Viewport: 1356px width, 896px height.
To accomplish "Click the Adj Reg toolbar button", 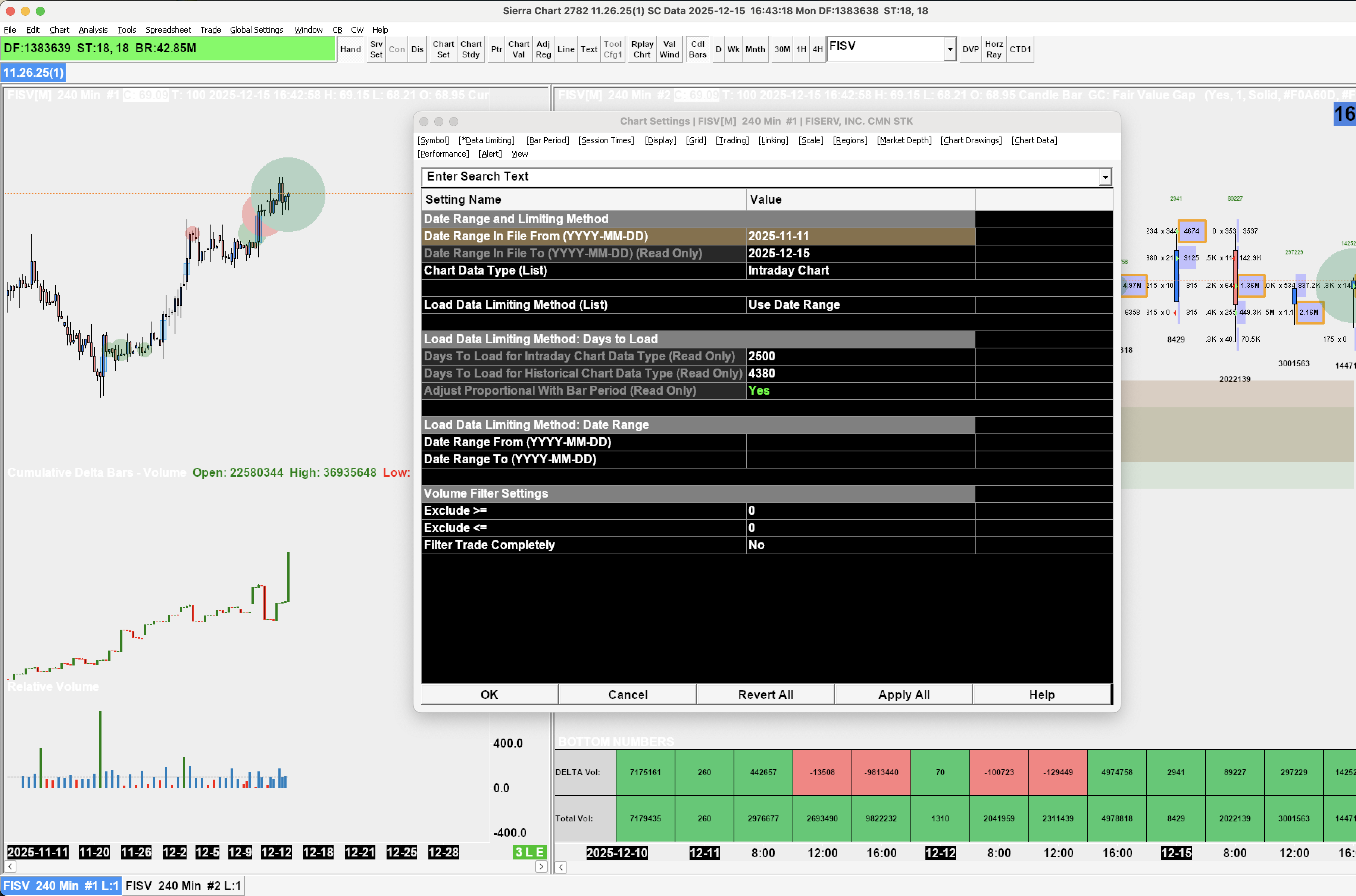I will point(543,49).
